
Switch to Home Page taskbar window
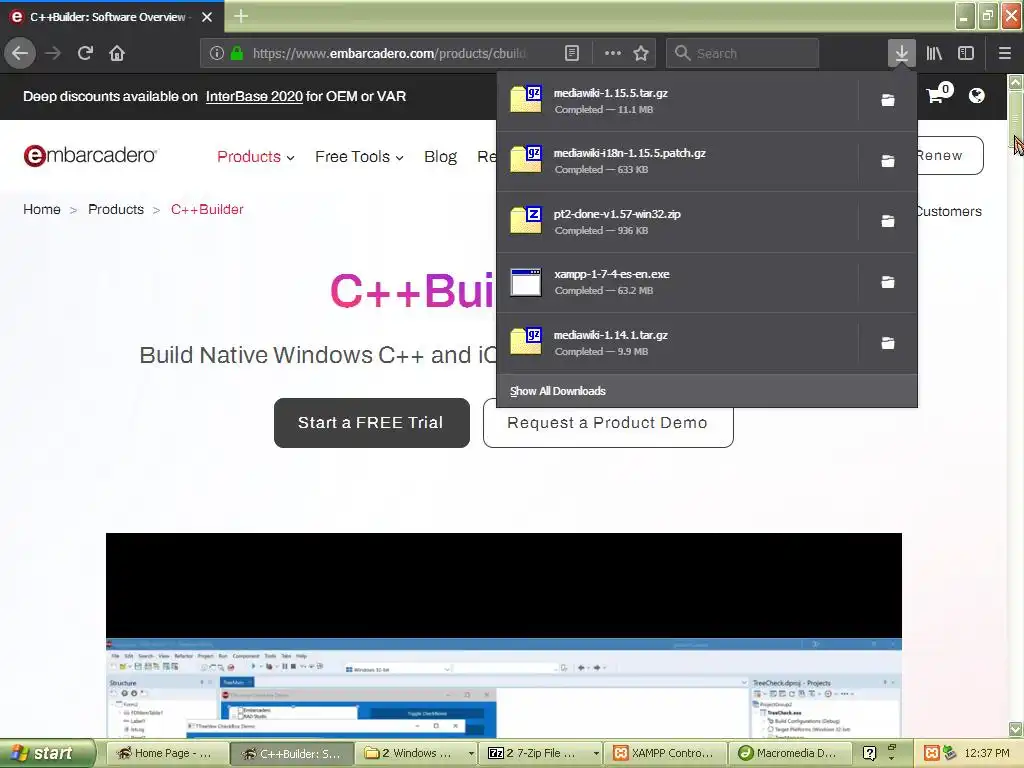tap(165, 753)
